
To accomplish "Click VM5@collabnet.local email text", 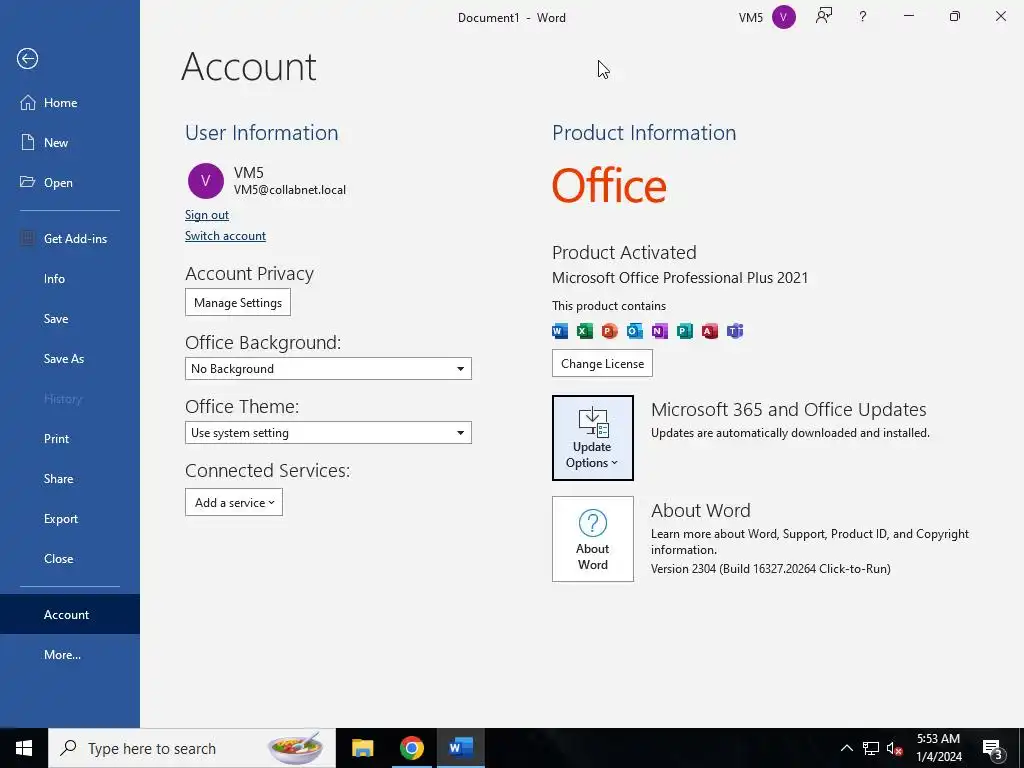I will tap(290, 190).
